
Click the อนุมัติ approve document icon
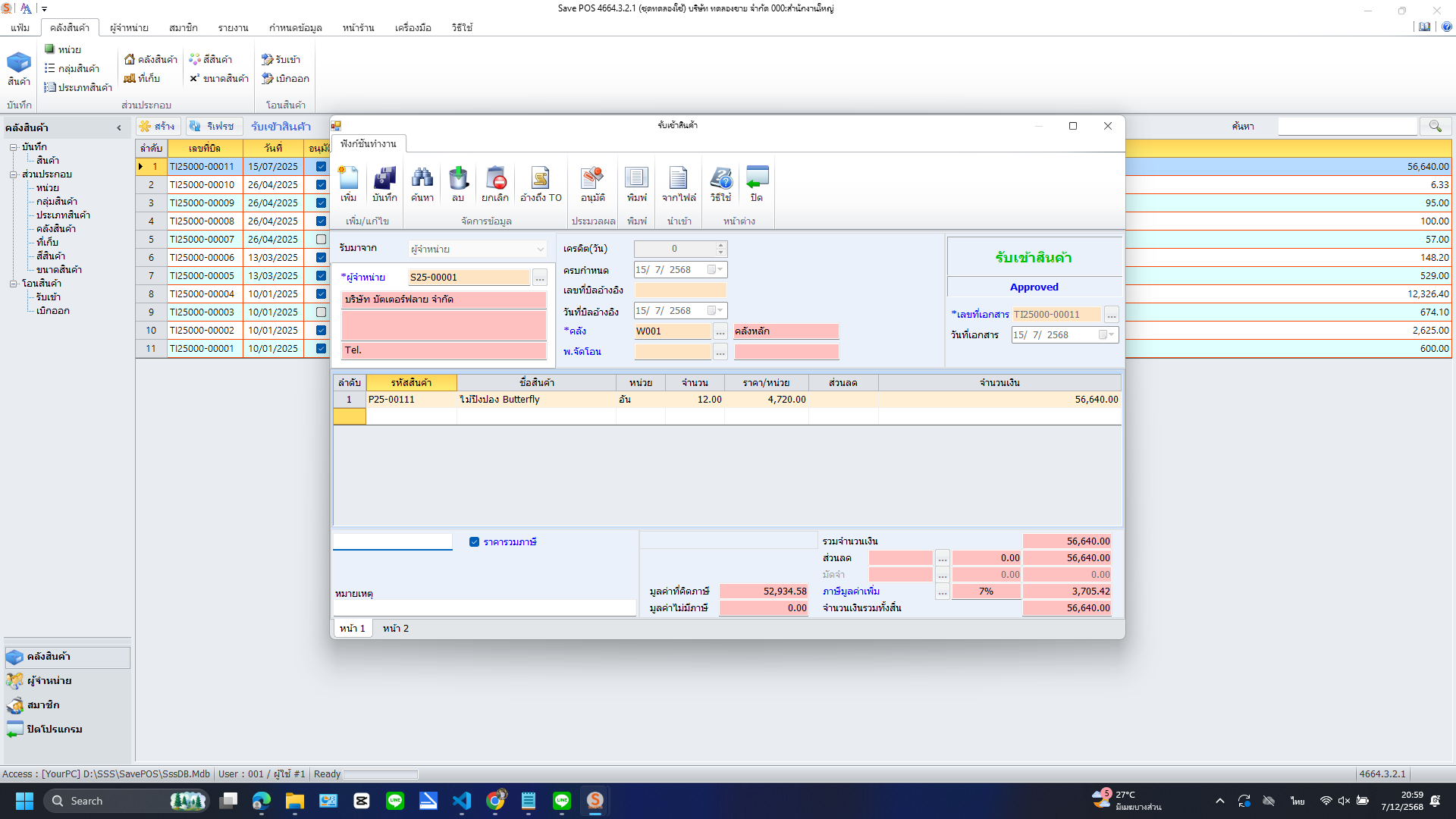point(591,184)
